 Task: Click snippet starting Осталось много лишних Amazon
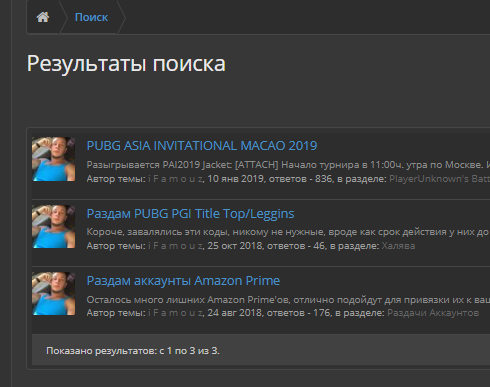tap(288, 300)
